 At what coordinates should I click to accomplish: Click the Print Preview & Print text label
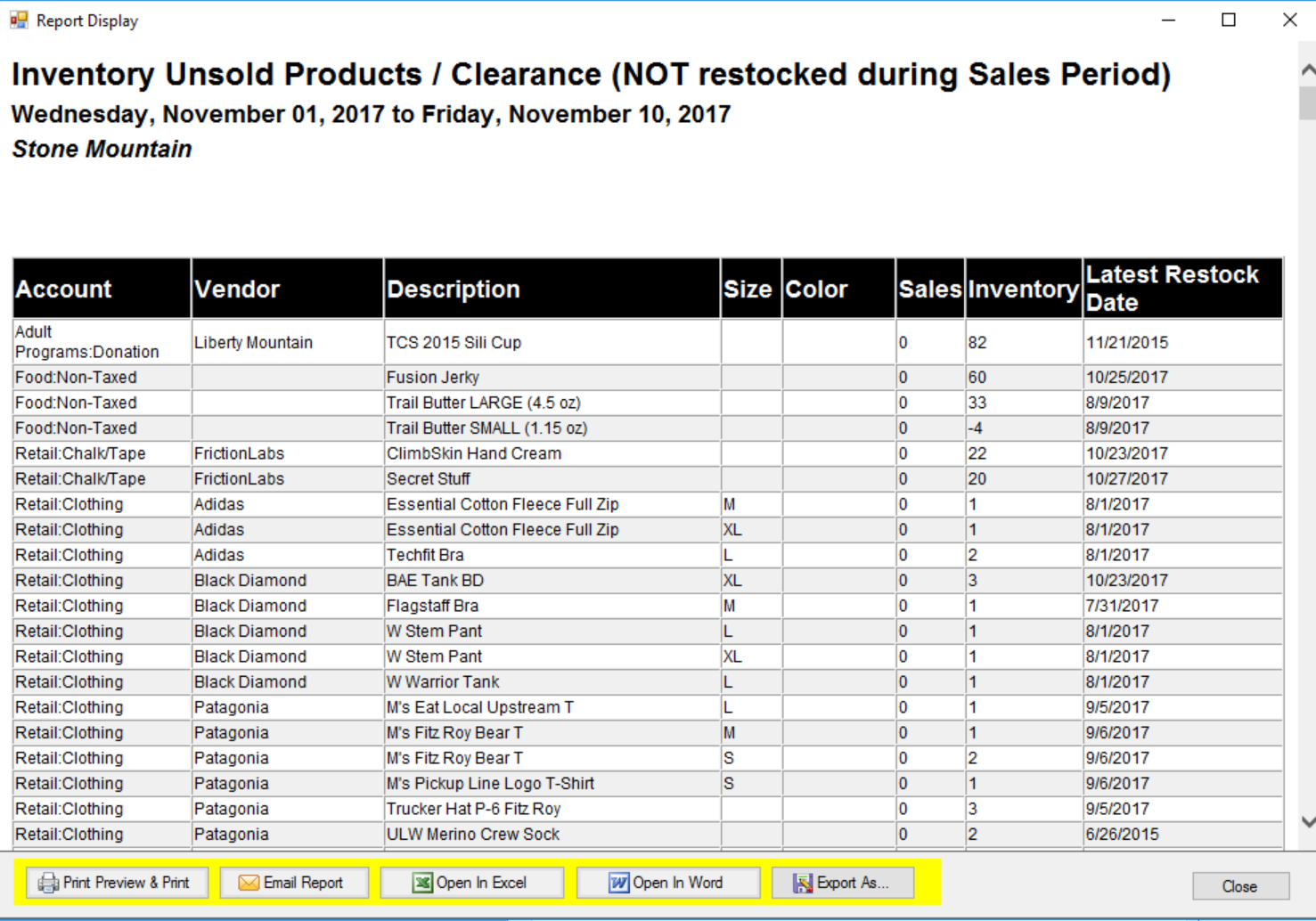click(126, 883)
